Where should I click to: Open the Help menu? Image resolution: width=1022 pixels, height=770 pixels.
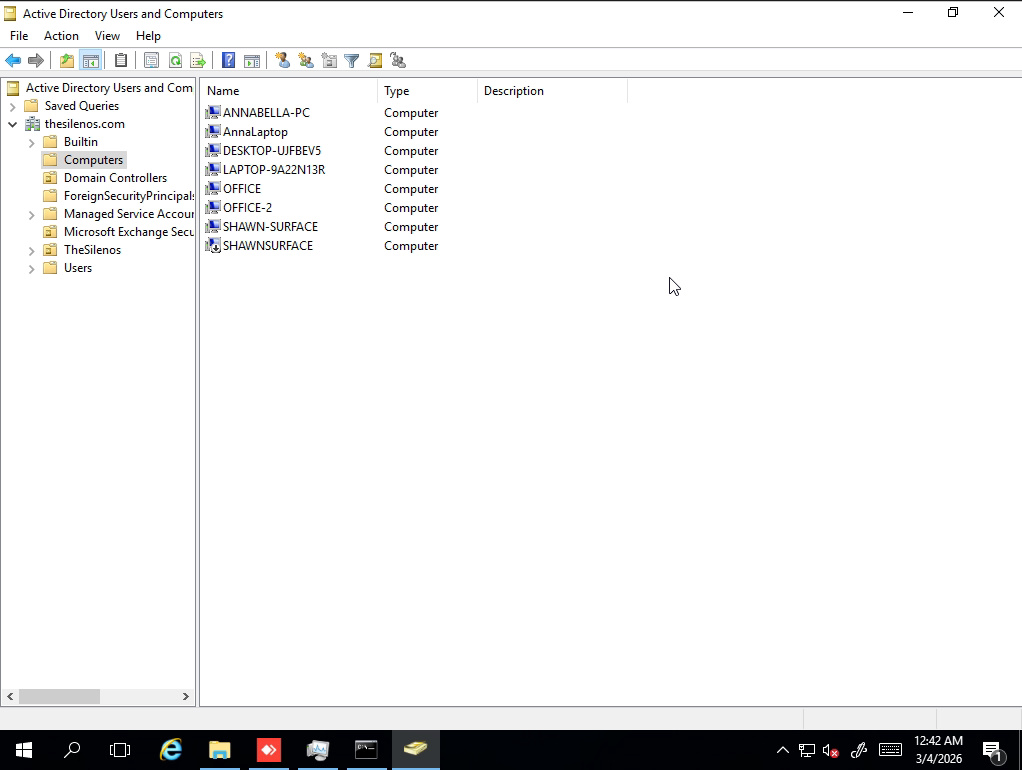pos(148,36)
